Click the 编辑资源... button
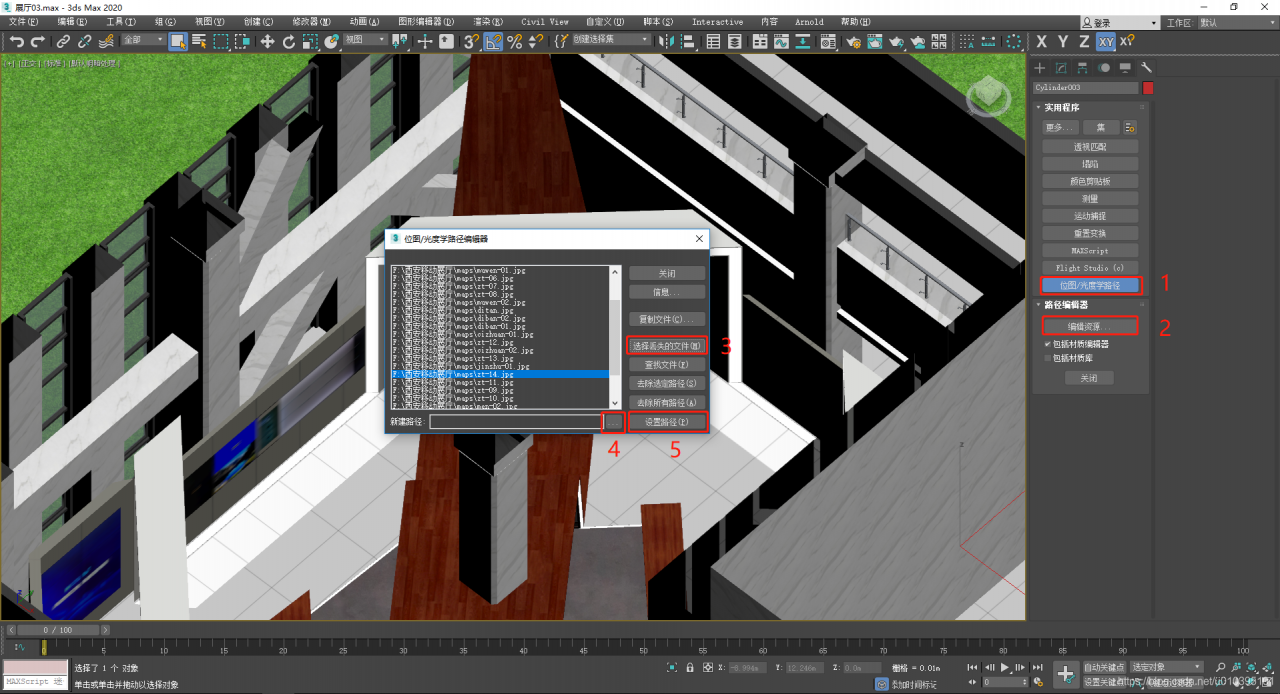 [x=1088, y=326]
